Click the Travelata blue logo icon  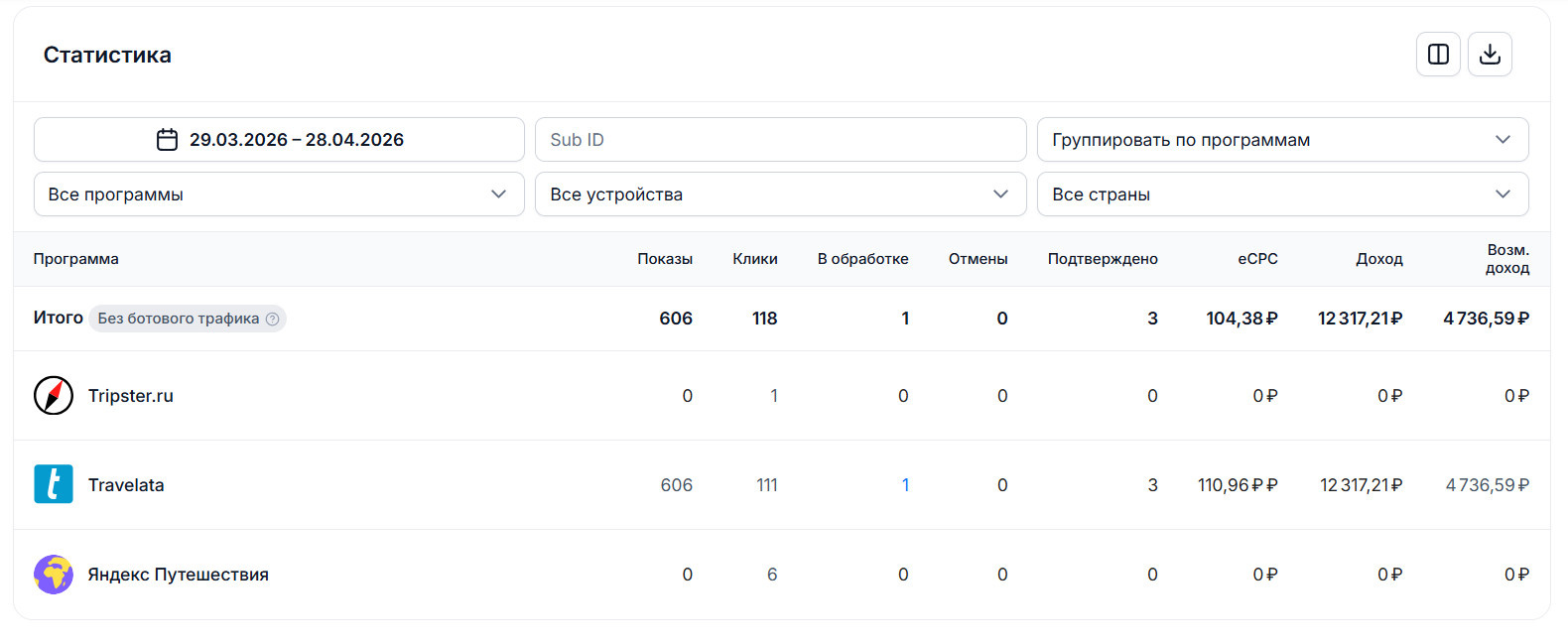tap(54, 484)
